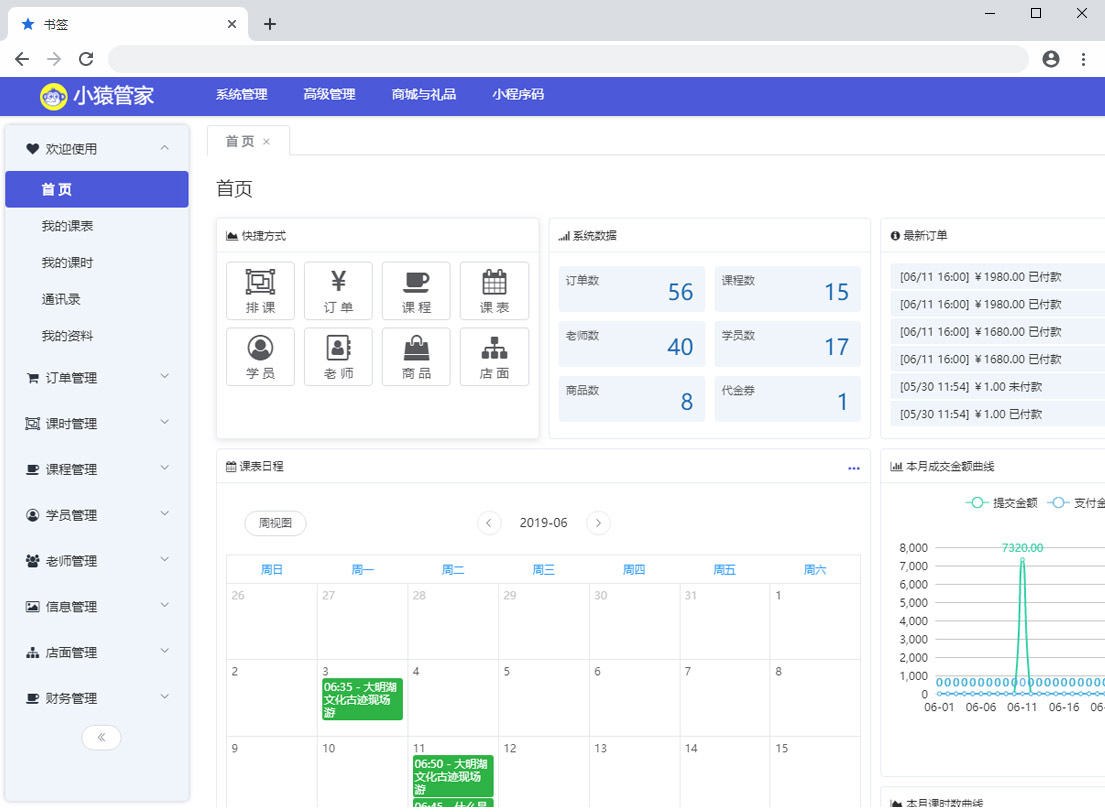Open the 06:35 大明湖 event on June 3
The image size is (1105, 812).
[362, 699]
